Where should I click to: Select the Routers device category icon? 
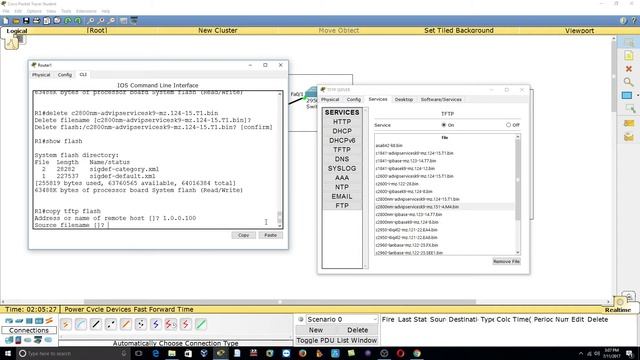[x=9, y=321]
